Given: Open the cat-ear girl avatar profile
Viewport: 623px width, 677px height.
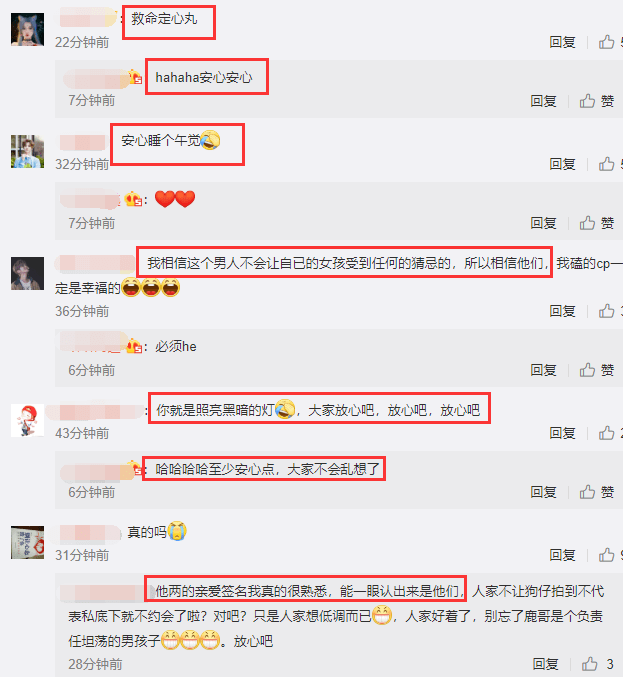Looking at the screenshot, I should pyautogui.click(x=27, y=29).
